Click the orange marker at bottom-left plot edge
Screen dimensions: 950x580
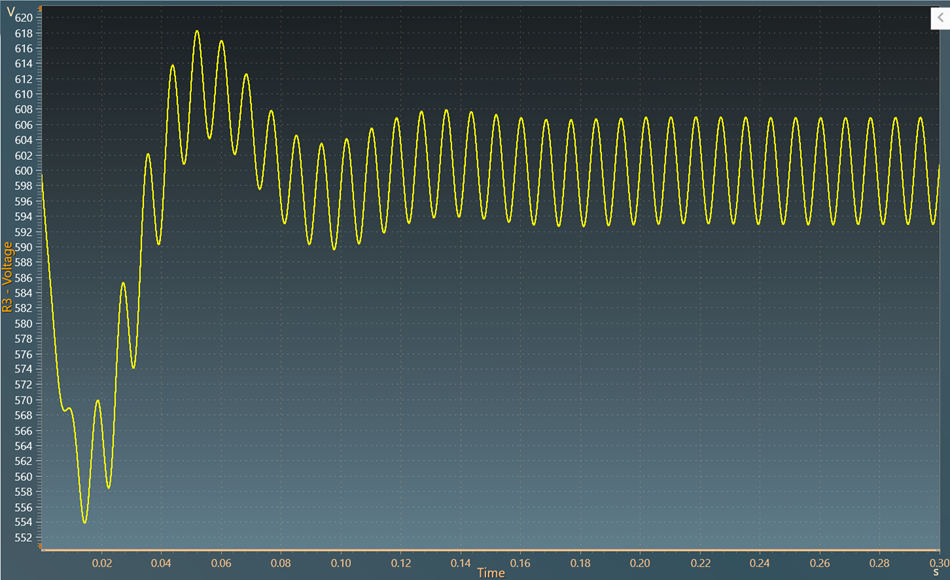40,545
